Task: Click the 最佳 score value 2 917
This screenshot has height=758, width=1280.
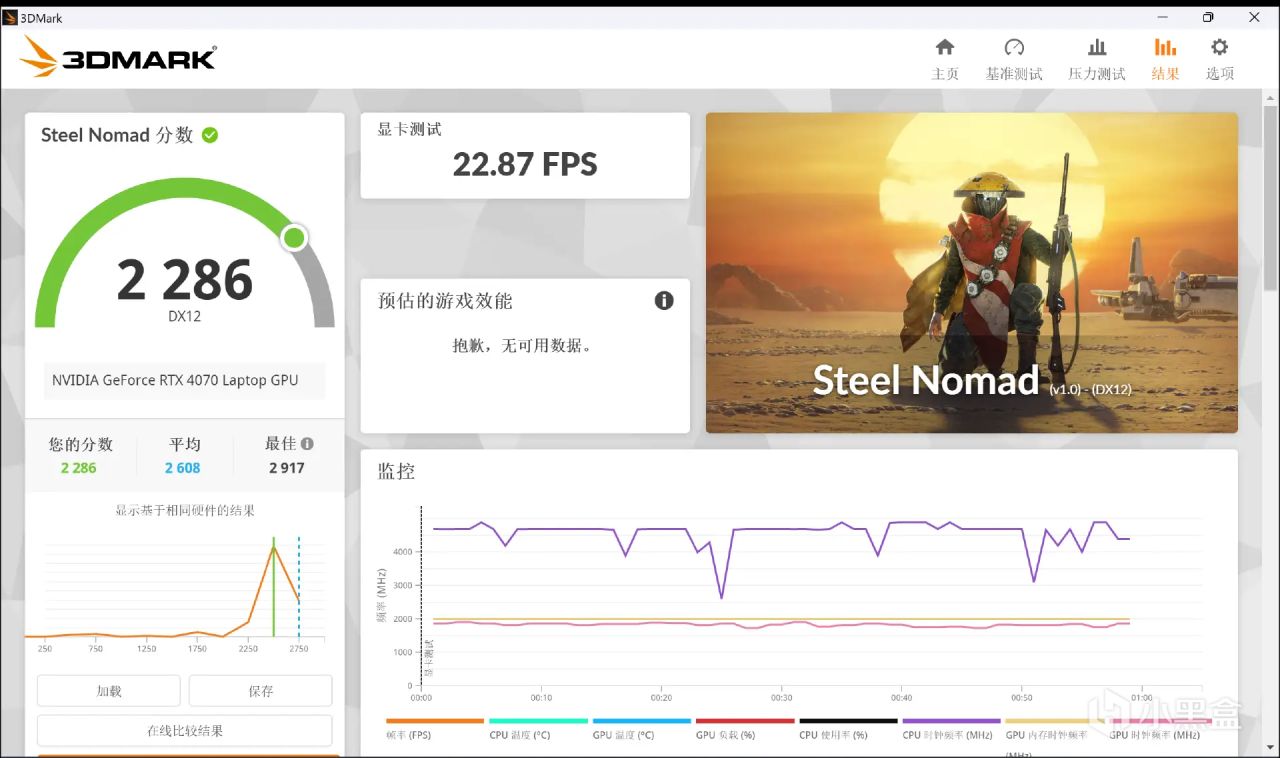Action: tap(287, 468)
